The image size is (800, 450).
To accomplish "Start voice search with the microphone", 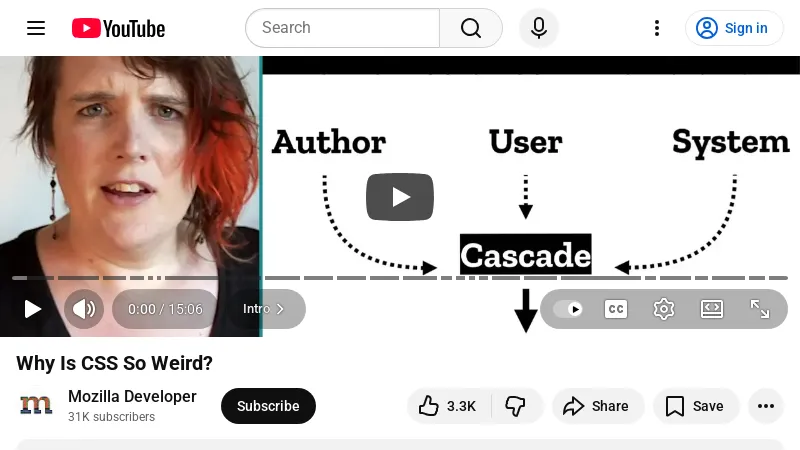I will tap(539, 28).
